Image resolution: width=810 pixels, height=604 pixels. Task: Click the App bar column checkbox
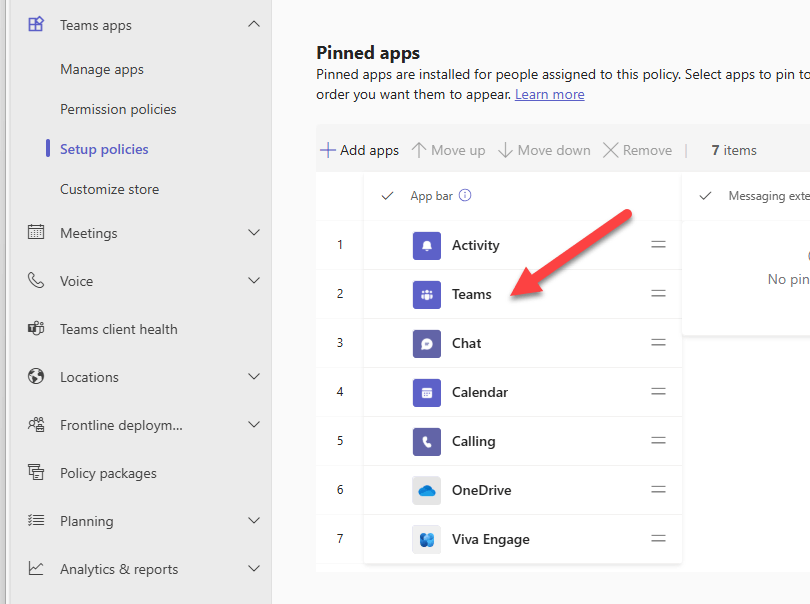(x=386, y=196)
